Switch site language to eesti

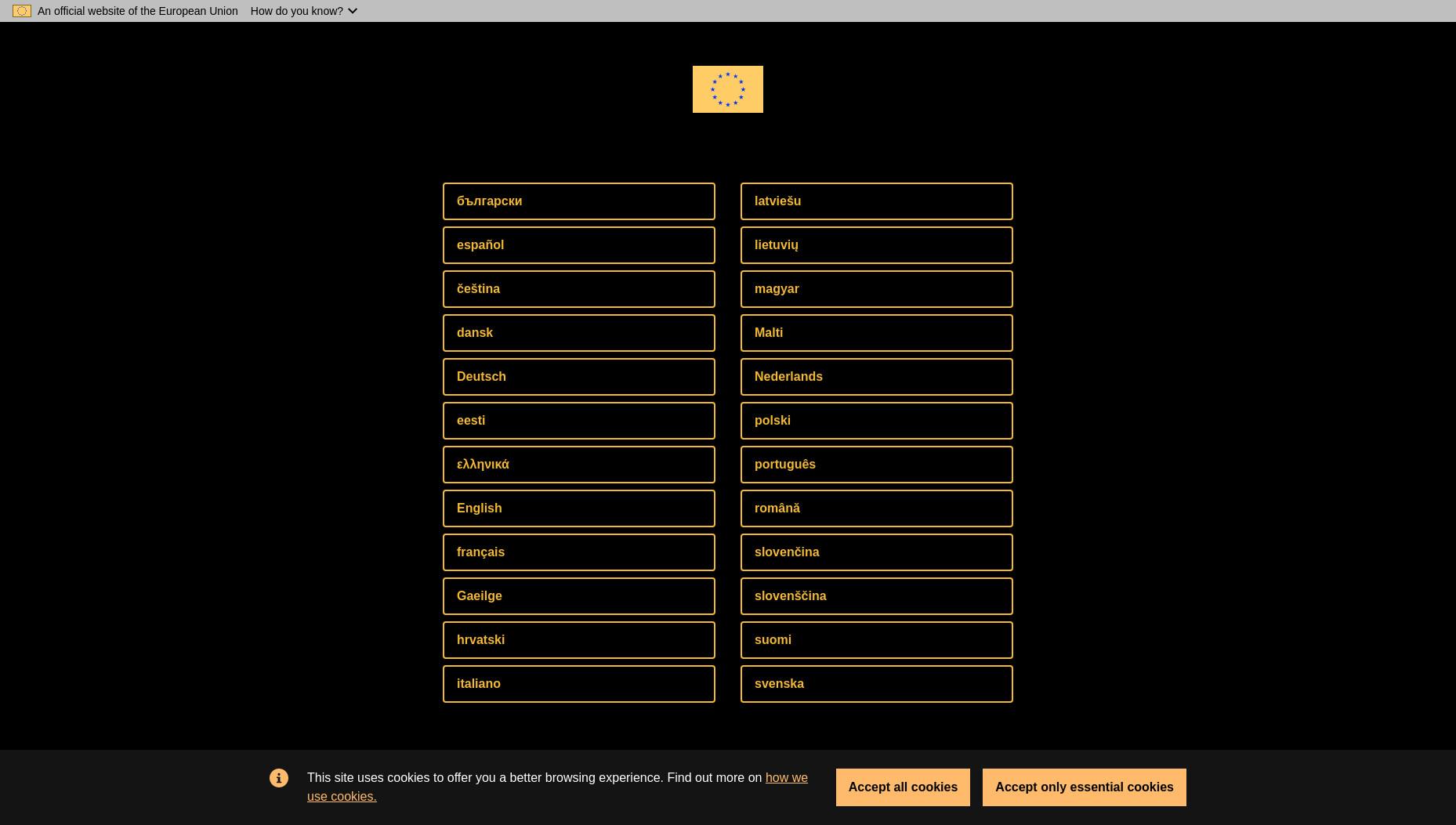click(x=579, y=421)
